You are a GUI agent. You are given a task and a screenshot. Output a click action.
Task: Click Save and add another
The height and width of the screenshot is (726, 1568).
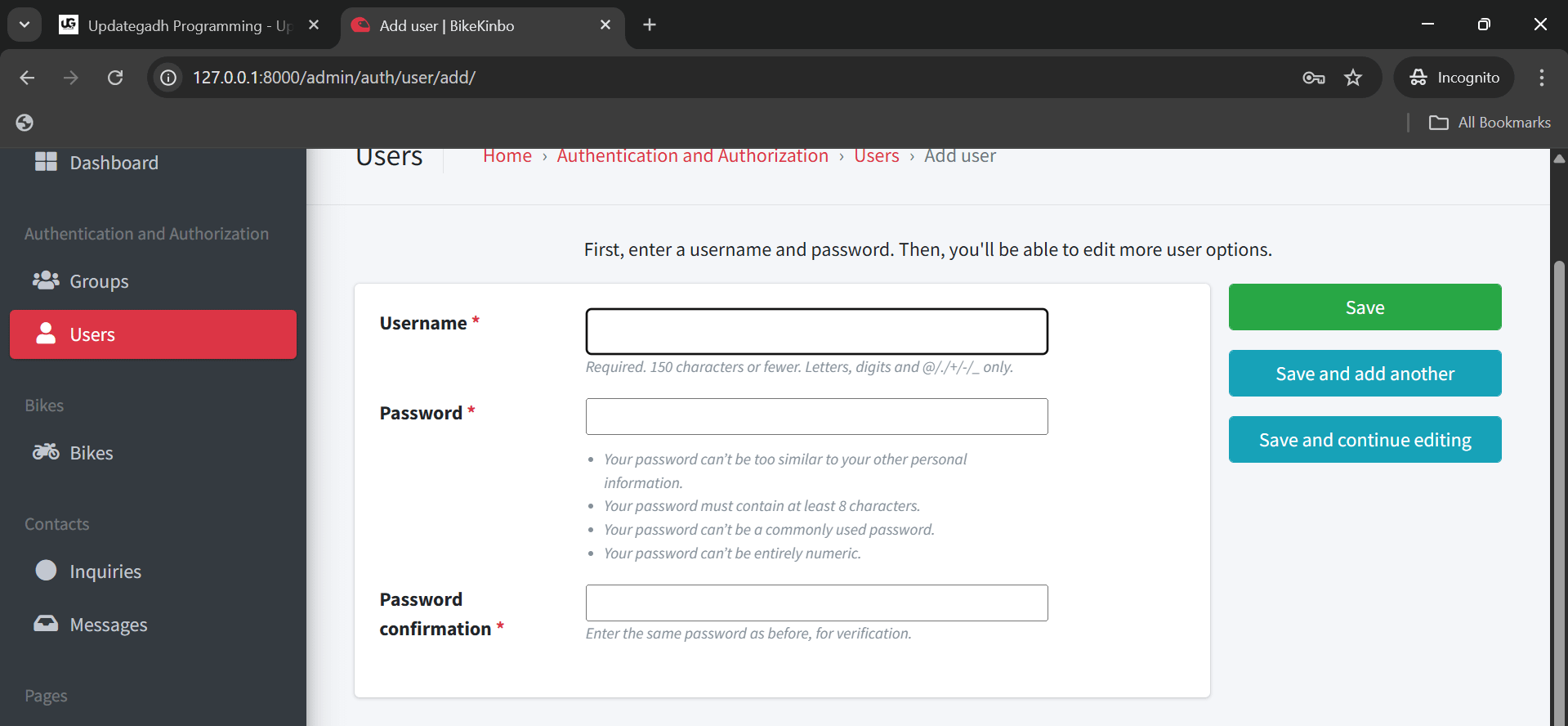1365,374
